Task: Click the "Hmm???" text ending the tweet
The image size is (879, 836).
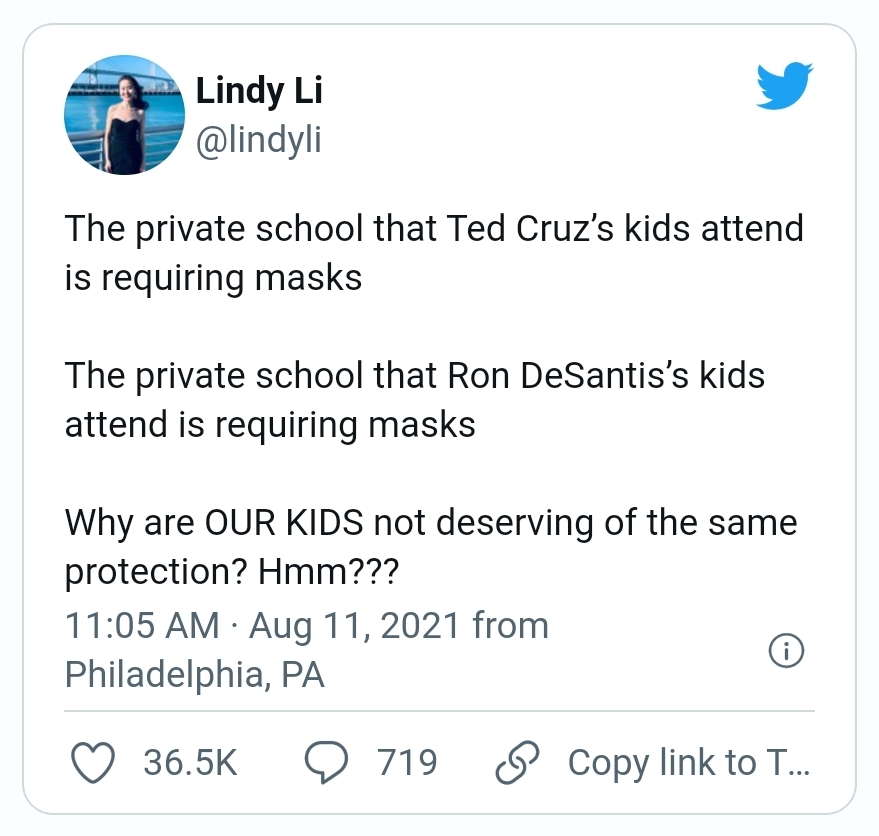Action: click(328, 572)
